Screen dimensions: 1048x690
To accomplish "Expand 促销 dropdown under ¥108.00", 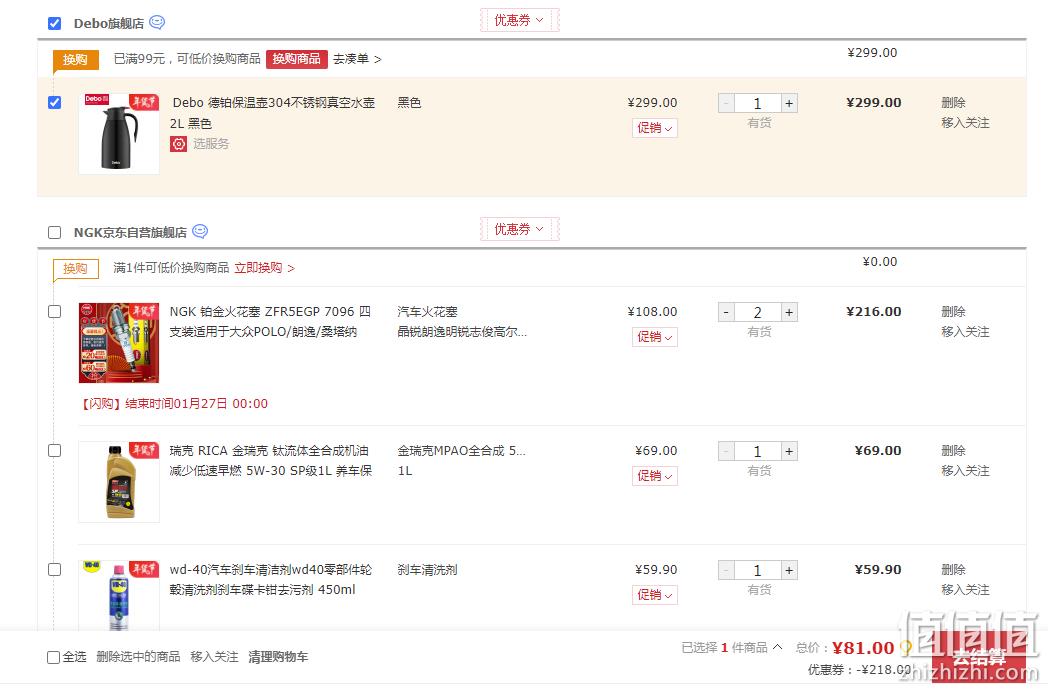I will [655, 337].
